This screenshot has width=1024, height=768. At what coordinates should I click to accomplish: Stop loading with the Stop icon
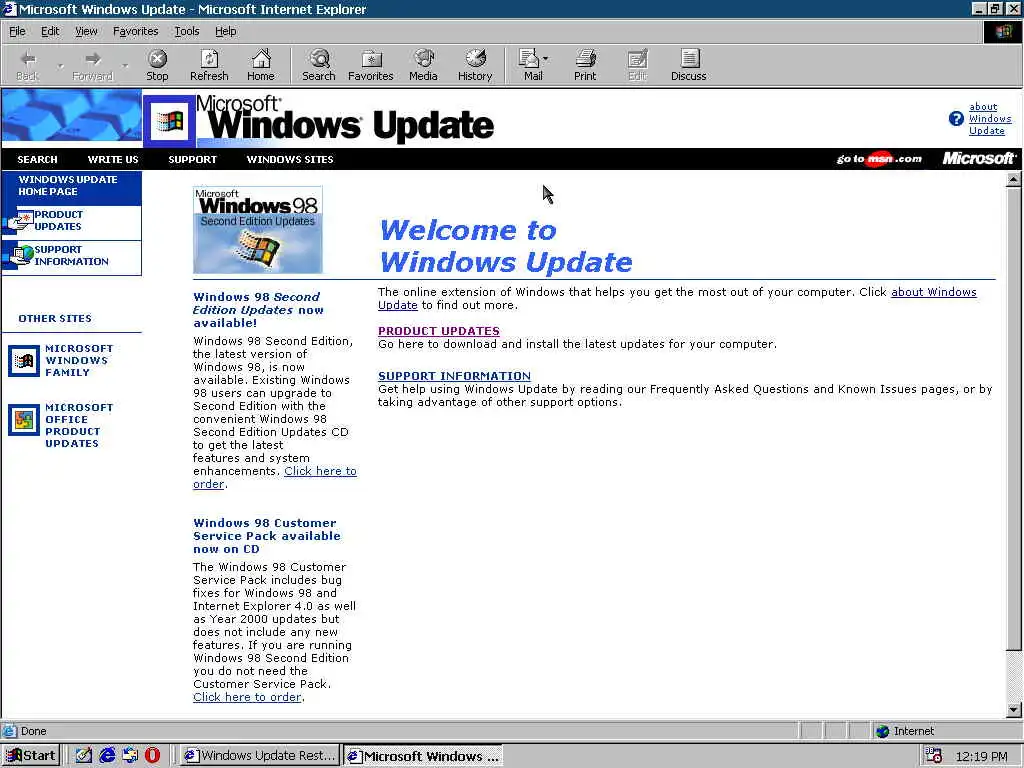[157, 65]
